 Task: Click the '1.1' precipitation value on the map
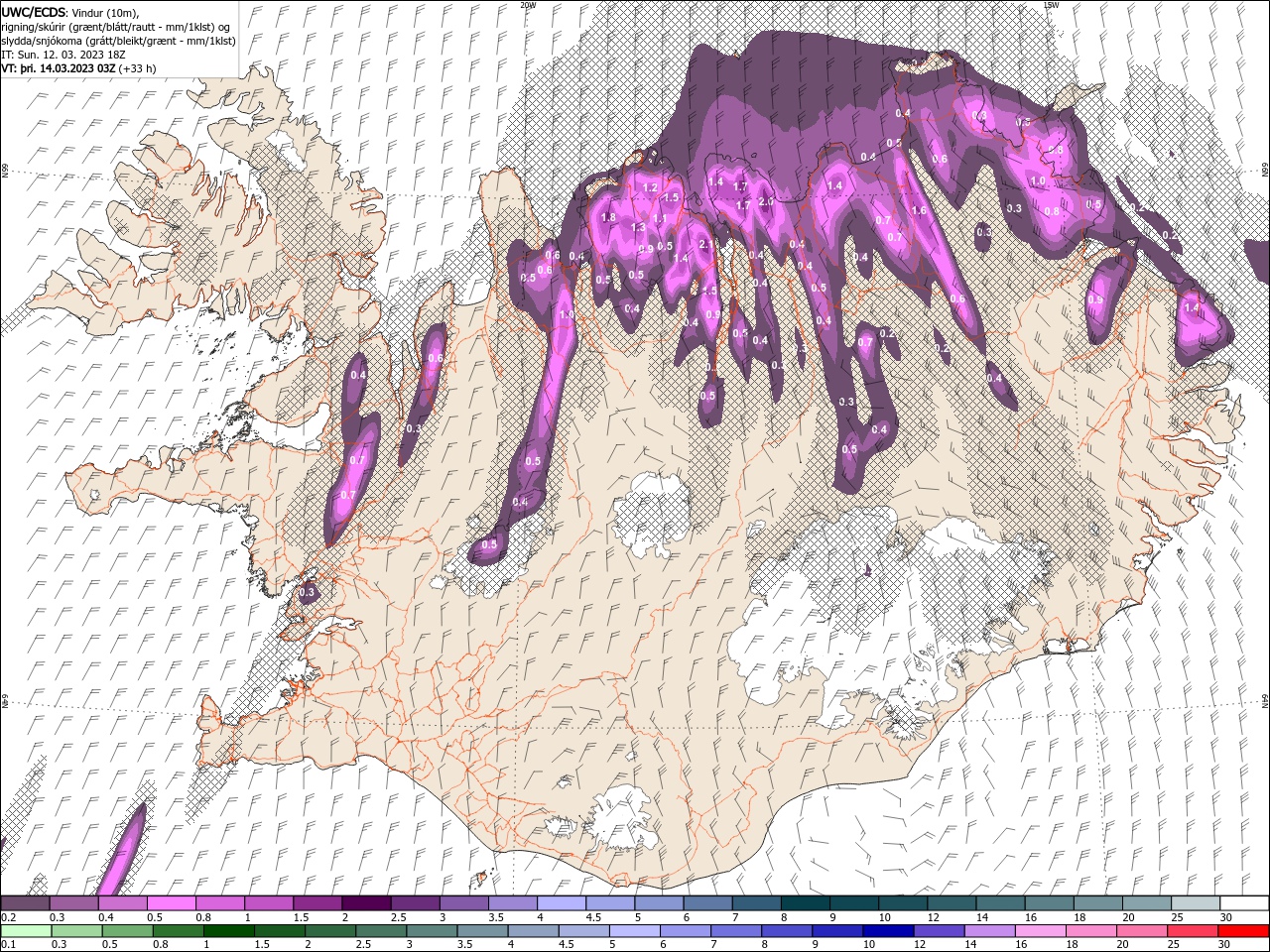(660, 218)
